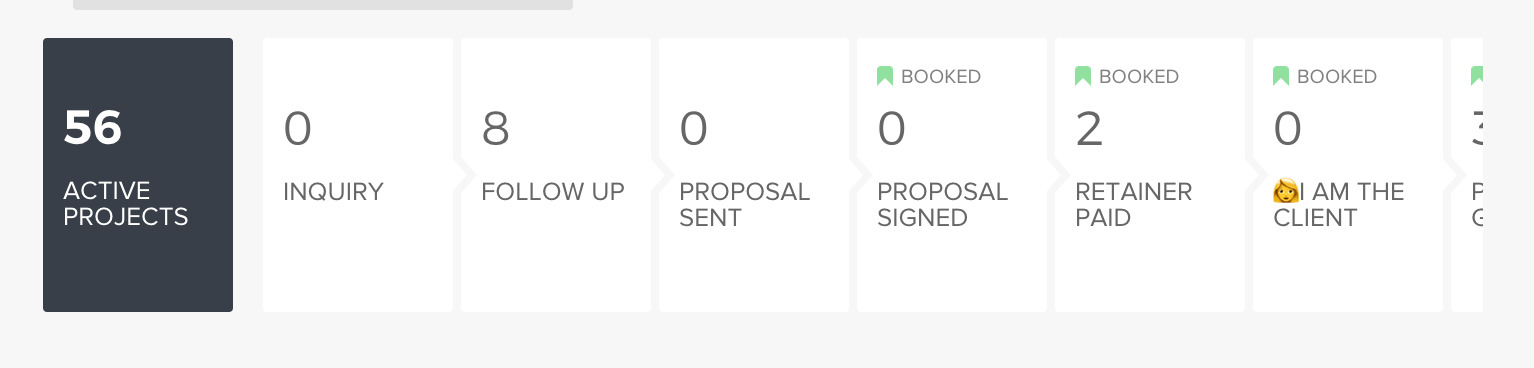Open the 56 Active Projects tile
Screen dimensions: 1534x368
point(138,175)
